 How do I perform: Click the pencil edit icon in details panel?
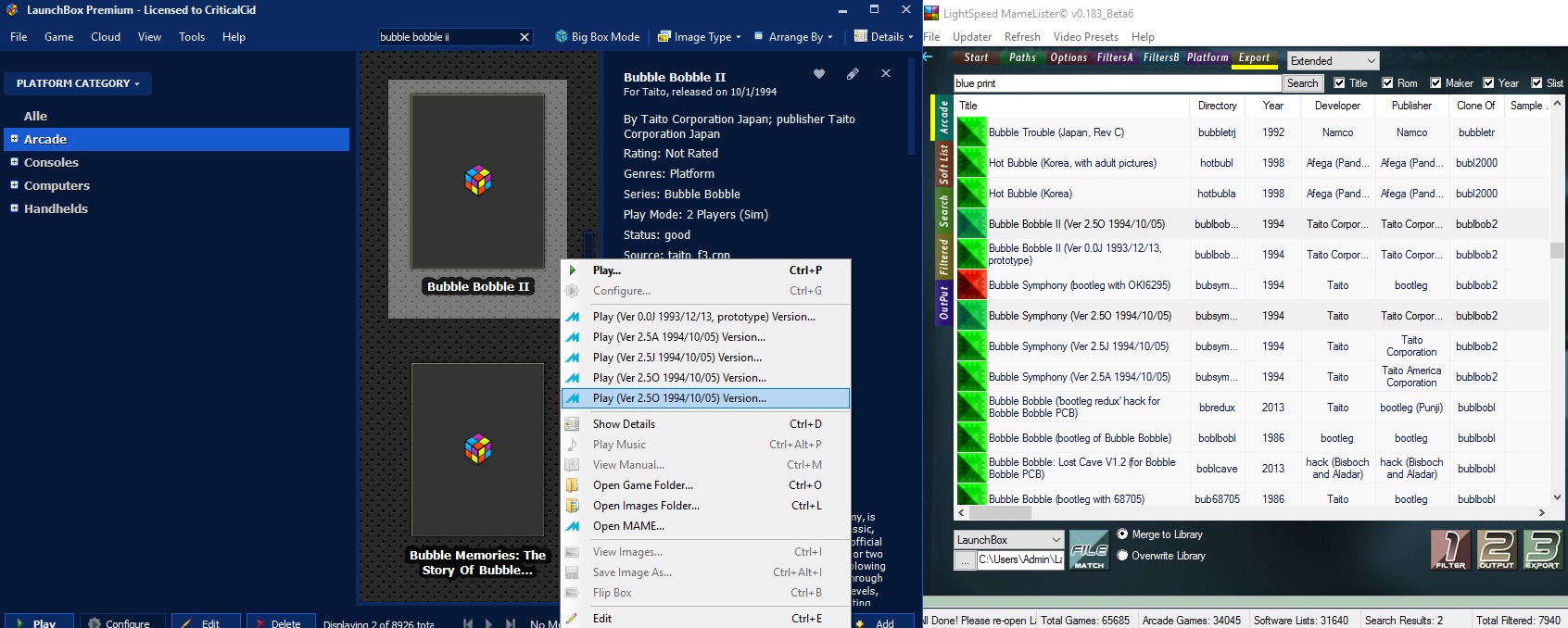coord(853,74)
